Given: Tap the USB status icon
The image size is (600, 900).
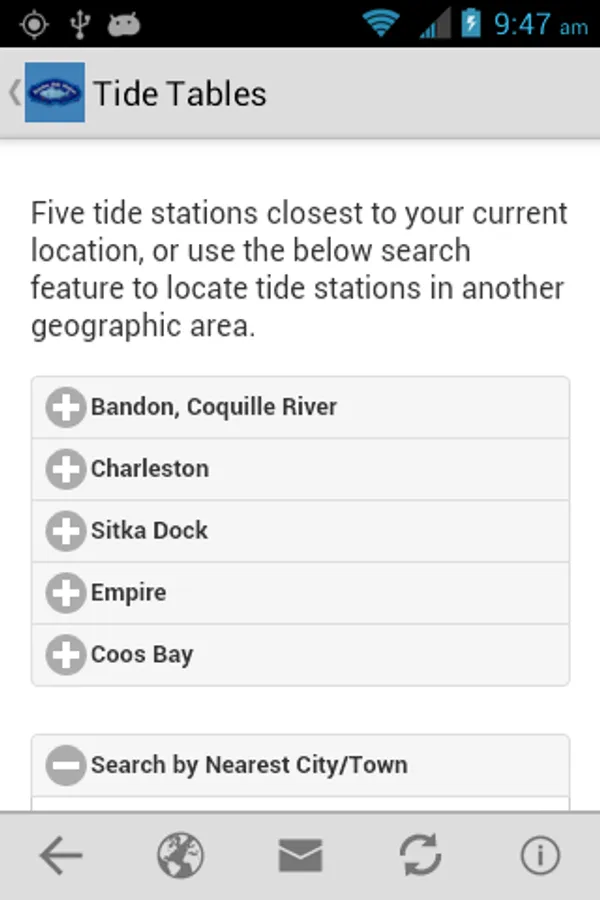Looking at the screenshot, I should coord(79,24).
